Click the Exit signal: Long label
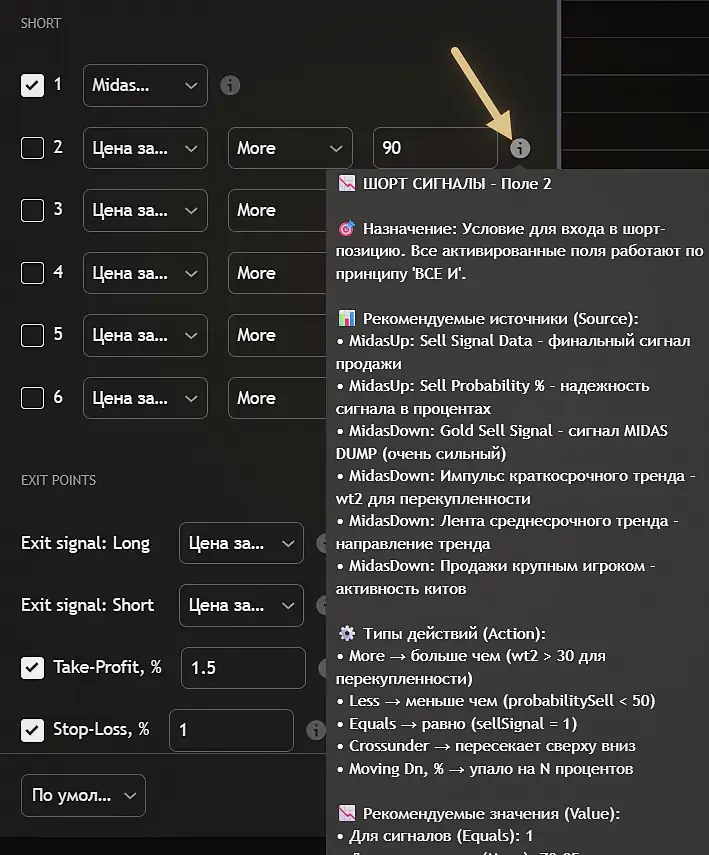 point(85,543)
